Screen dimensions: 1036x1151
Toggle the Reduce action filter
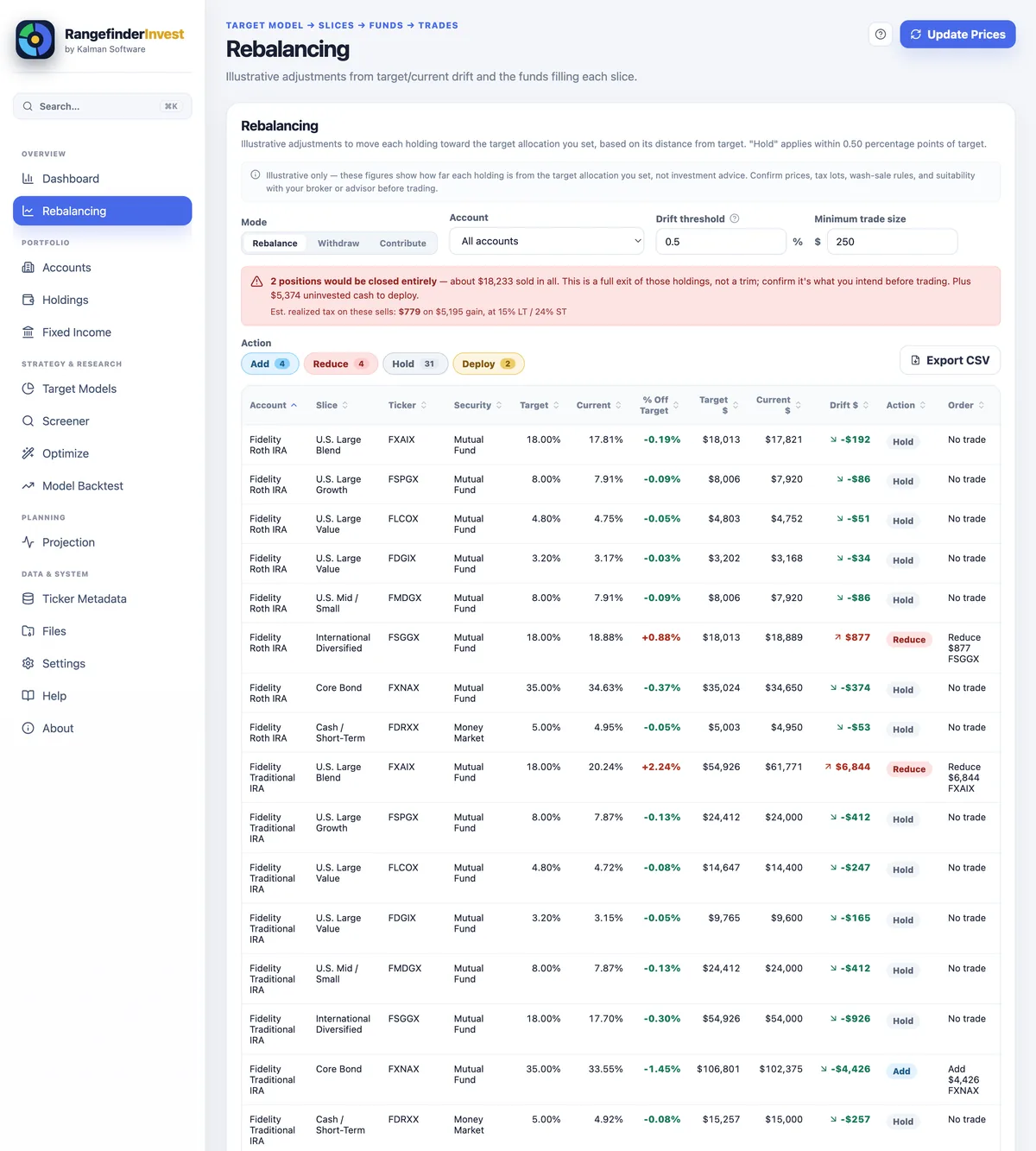tap(340, 364)
